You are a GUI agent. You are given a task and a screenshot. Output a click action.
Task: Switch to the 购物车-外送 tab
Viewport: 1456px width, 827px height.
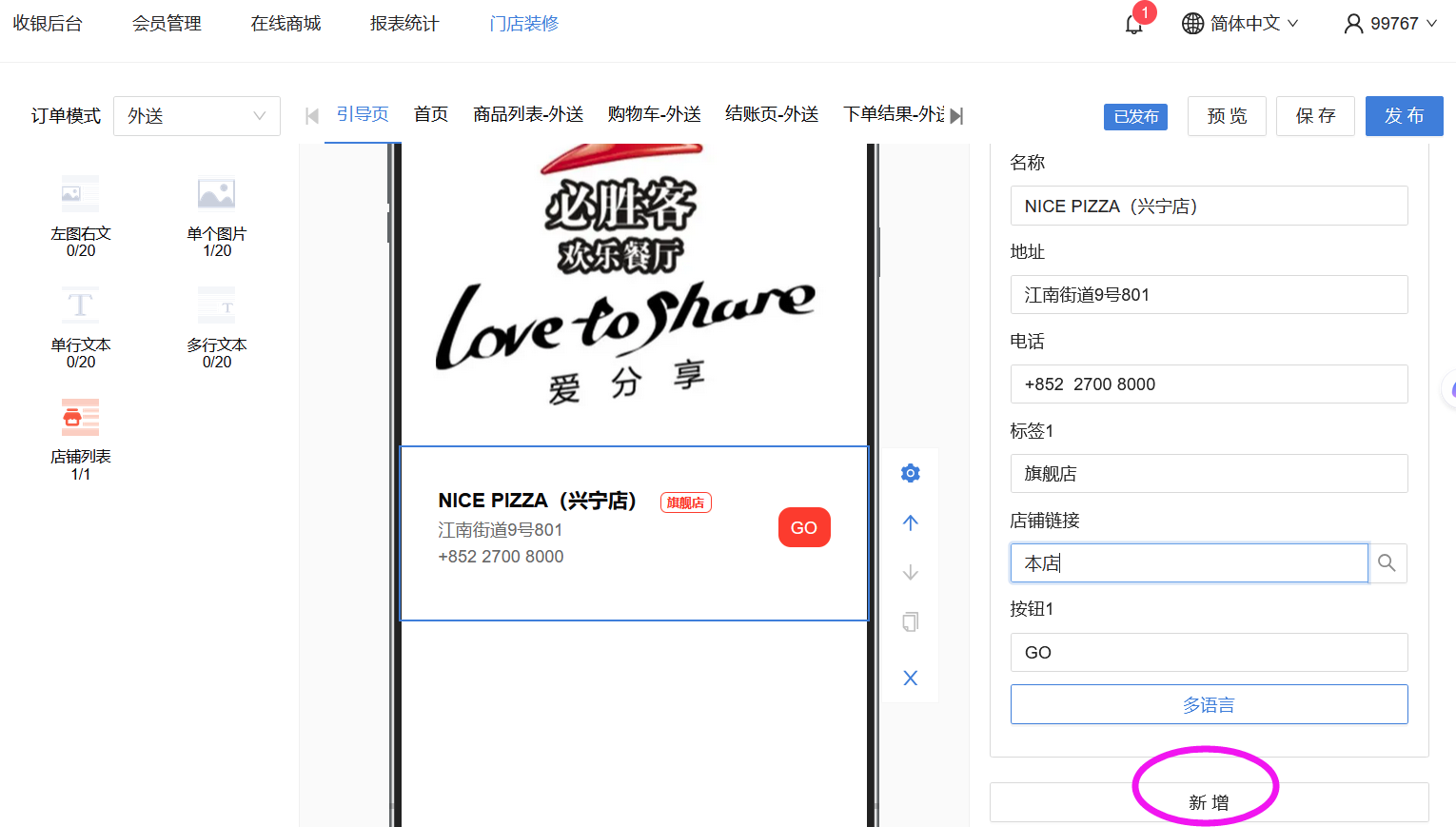(654, 114)
